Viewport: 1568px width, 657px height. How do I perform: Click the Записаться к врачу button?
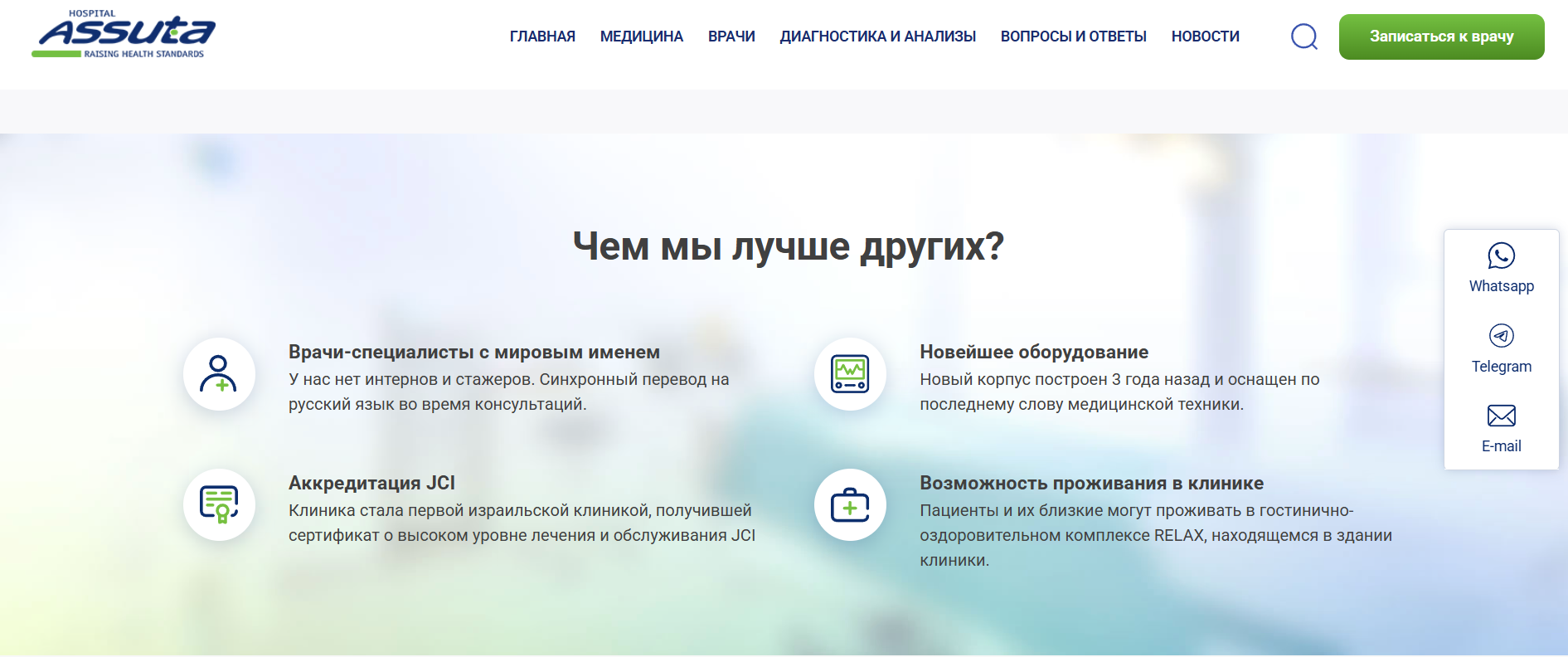pos(1442,36)
